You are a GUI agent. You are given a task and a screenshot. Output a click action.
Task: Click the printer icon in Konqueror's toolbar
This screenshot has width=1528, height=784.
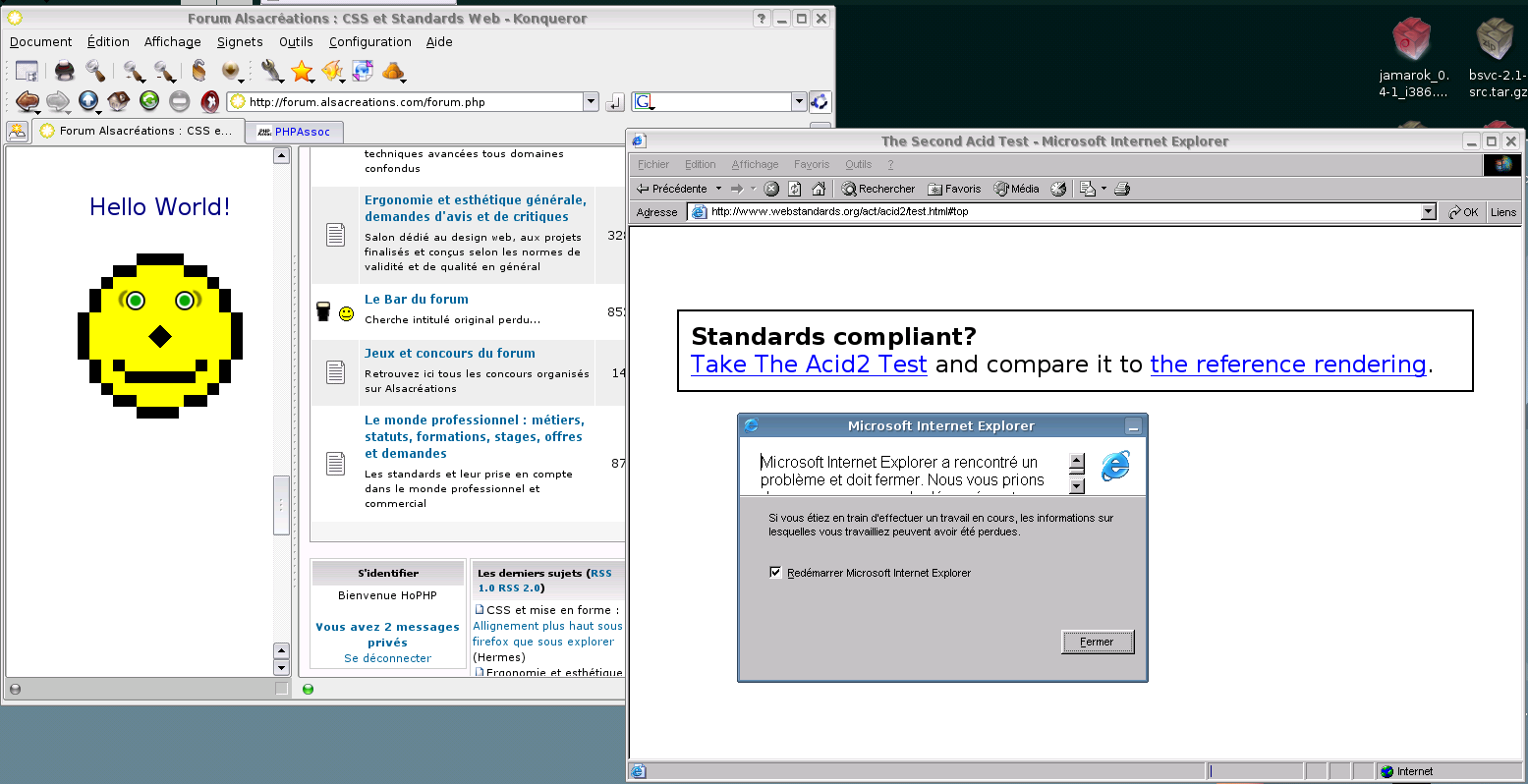65,71
